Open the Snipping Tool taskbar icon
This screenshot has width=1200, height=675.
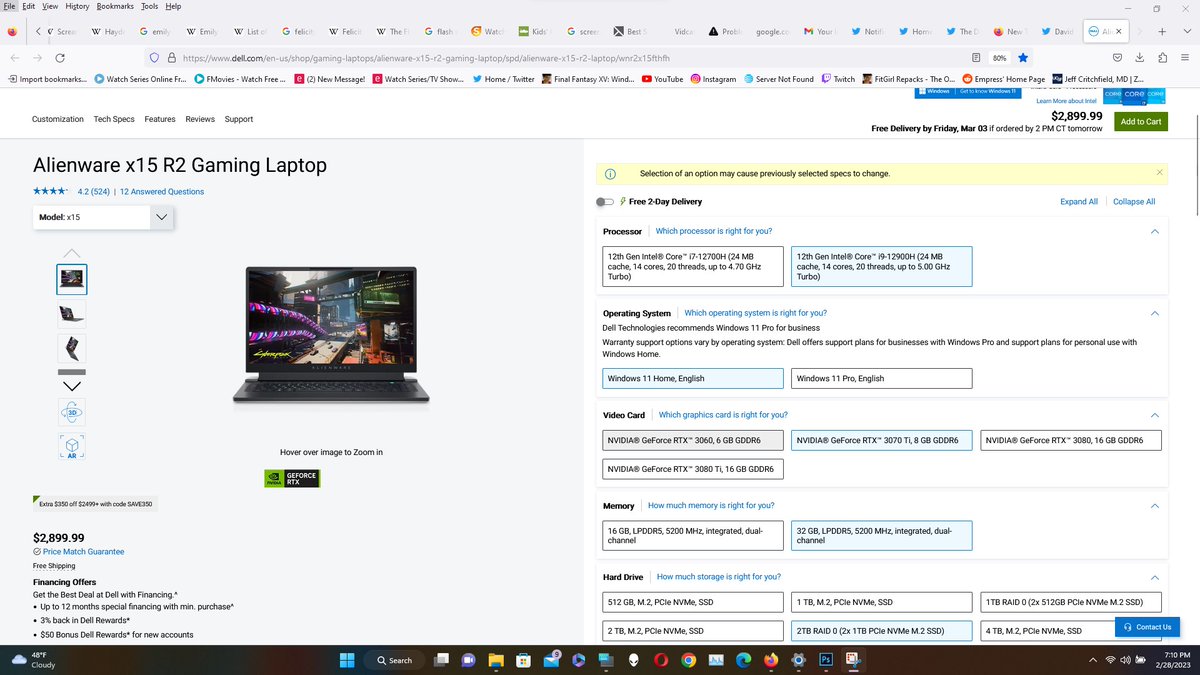point(853,660)
